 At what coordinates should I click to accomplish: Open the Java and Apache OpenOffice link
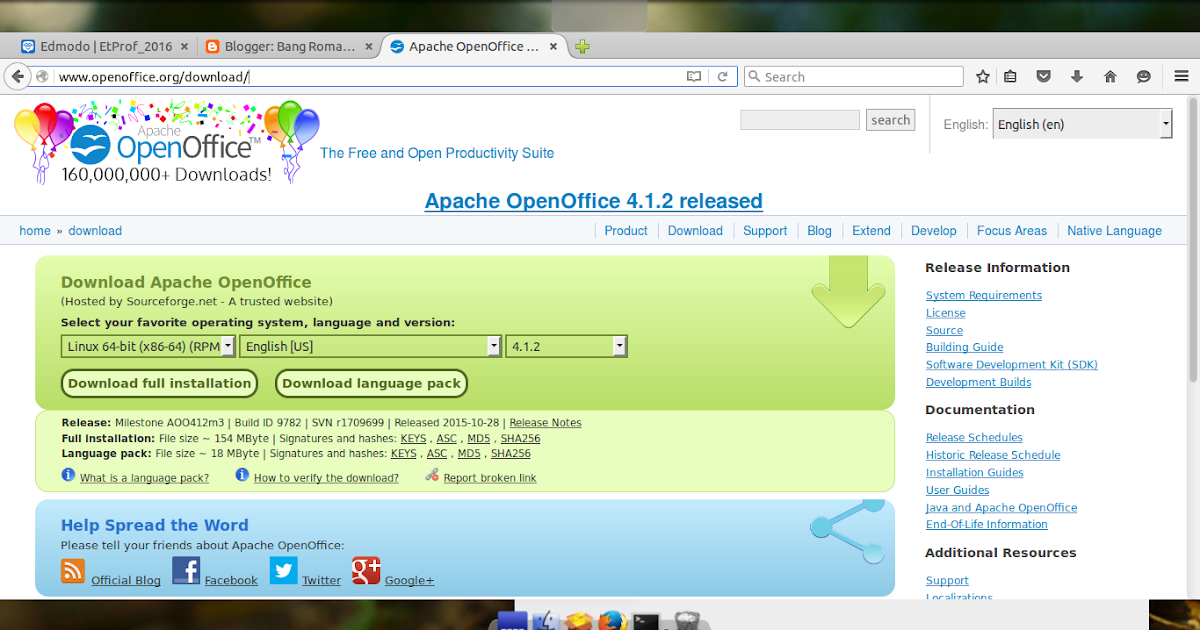(1002, 508)
